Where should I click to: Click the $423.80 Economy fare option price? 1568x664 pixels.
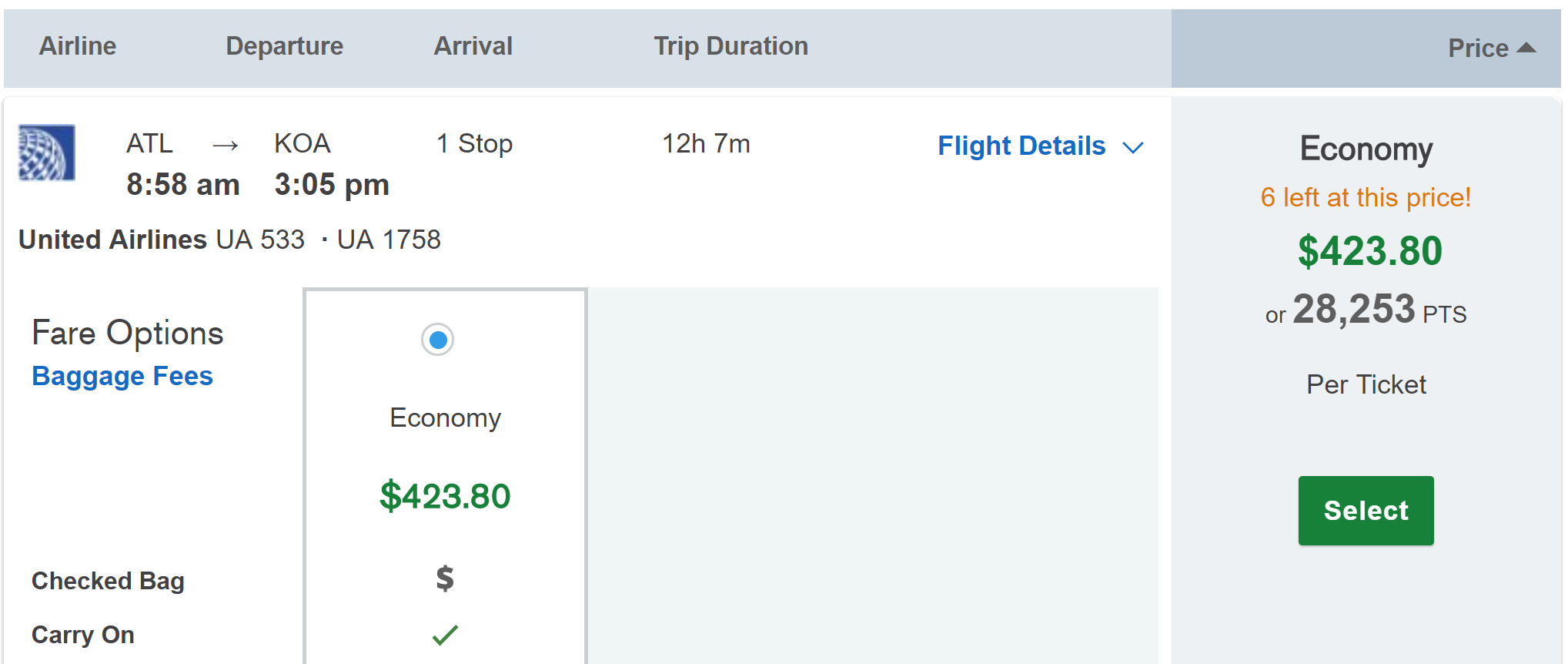tap(445, 495)
